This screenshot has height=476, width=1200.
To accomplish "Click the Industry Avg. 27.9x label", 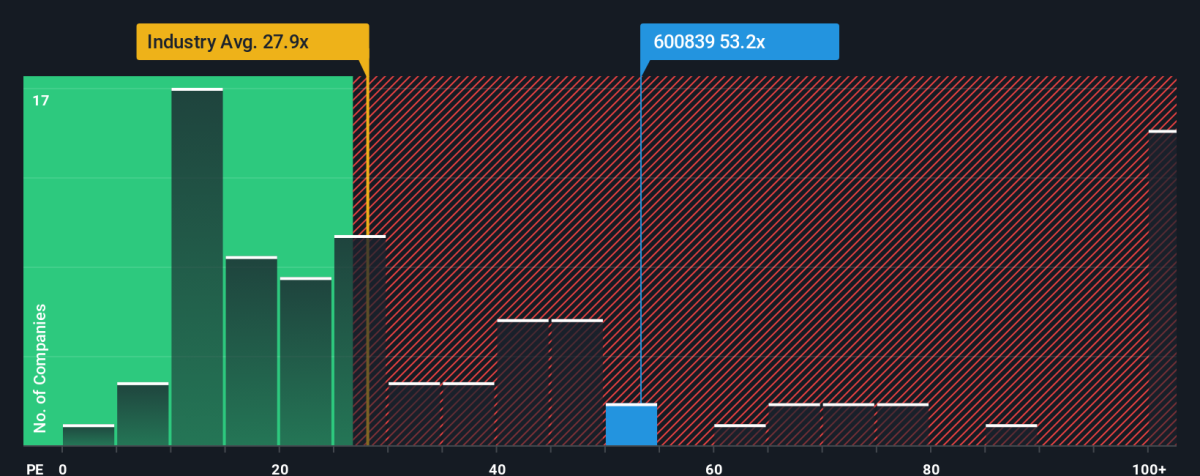I will [252, 42].
